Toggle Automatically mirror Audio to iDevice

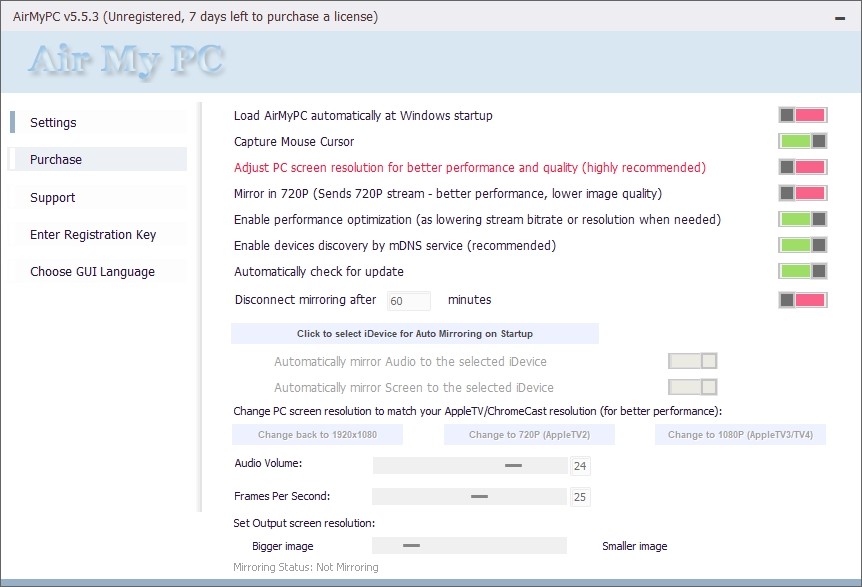pos(693,361)
